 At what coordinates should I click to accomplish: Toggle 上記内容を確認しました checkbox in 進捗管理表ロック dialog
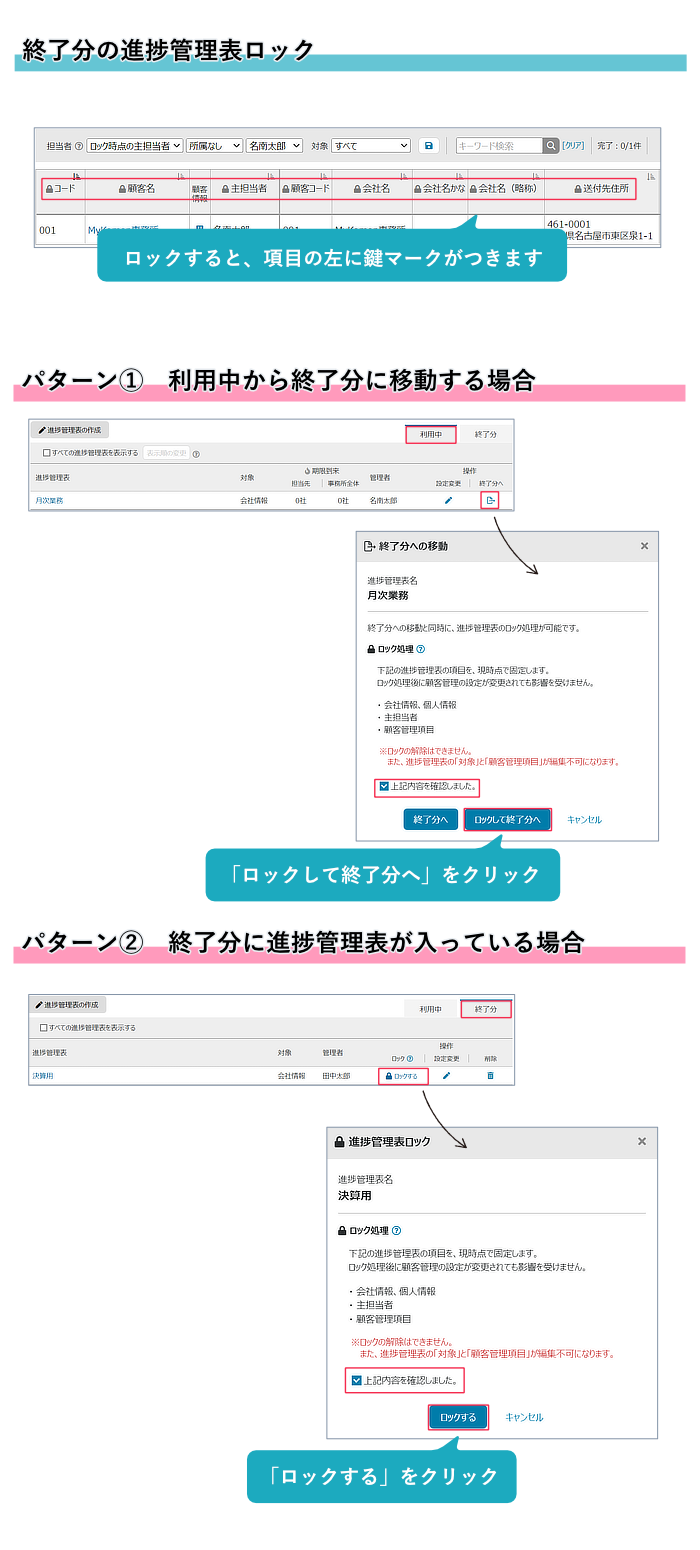357,1381
